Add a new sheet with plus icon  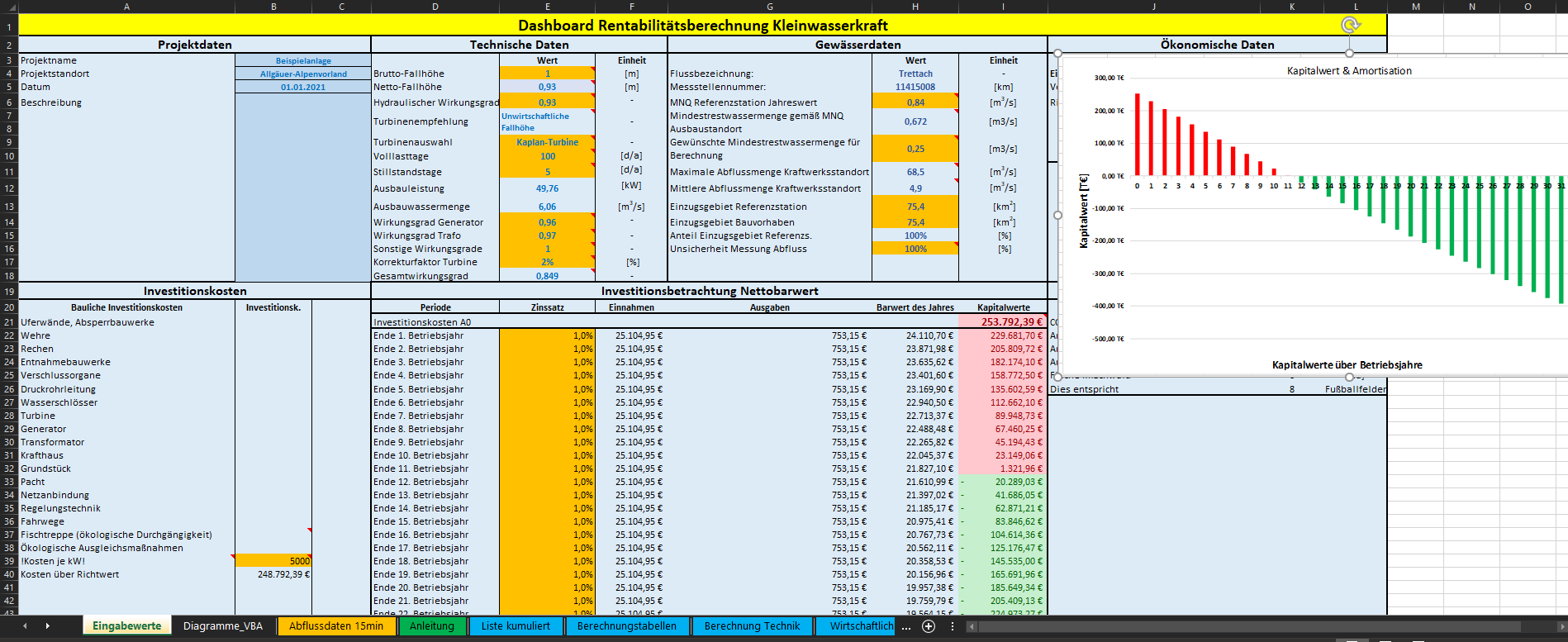click(x=929, y=626)
